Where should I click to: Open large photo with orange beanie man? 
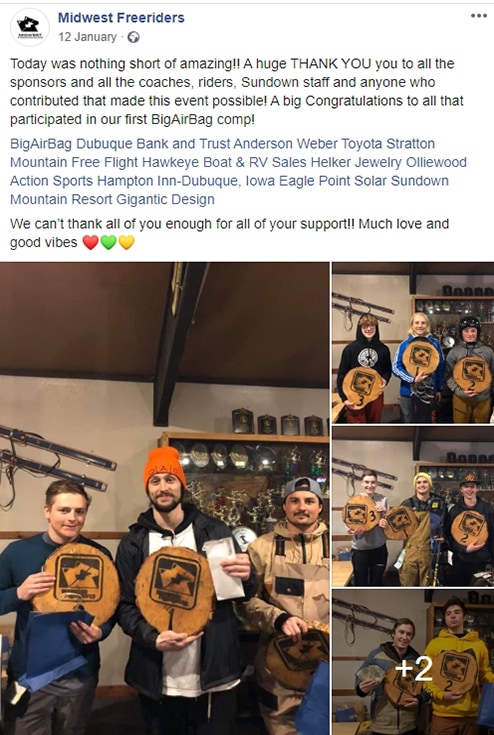165,498
